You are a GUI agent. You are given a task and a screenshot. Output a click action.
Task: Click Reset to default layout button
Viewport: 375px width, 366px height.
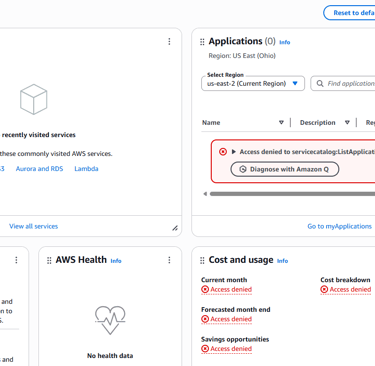click(349, 13)
